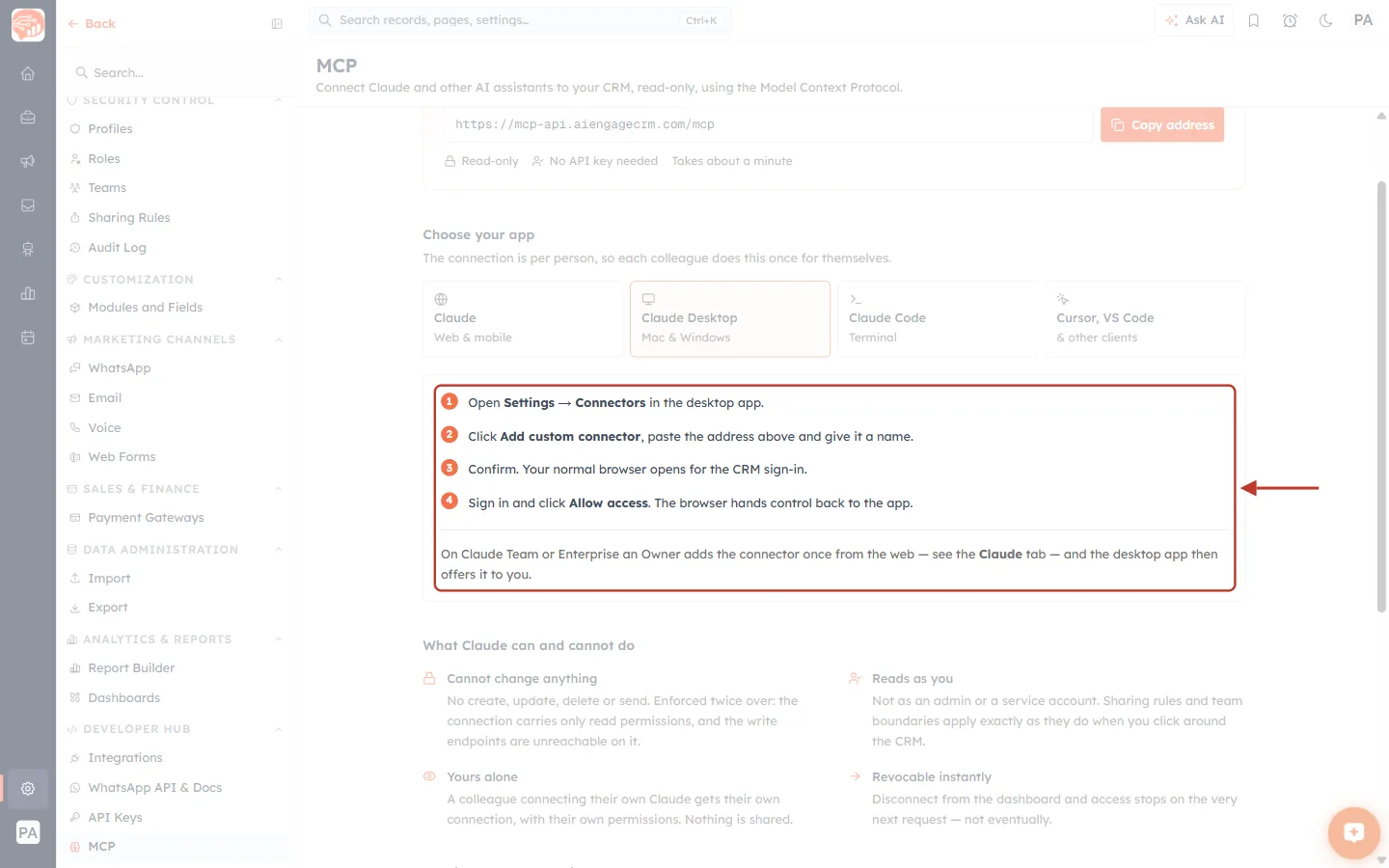Click the 'Read-only' label
Viewport: 1389px width, 868px height.
[490, 162]
